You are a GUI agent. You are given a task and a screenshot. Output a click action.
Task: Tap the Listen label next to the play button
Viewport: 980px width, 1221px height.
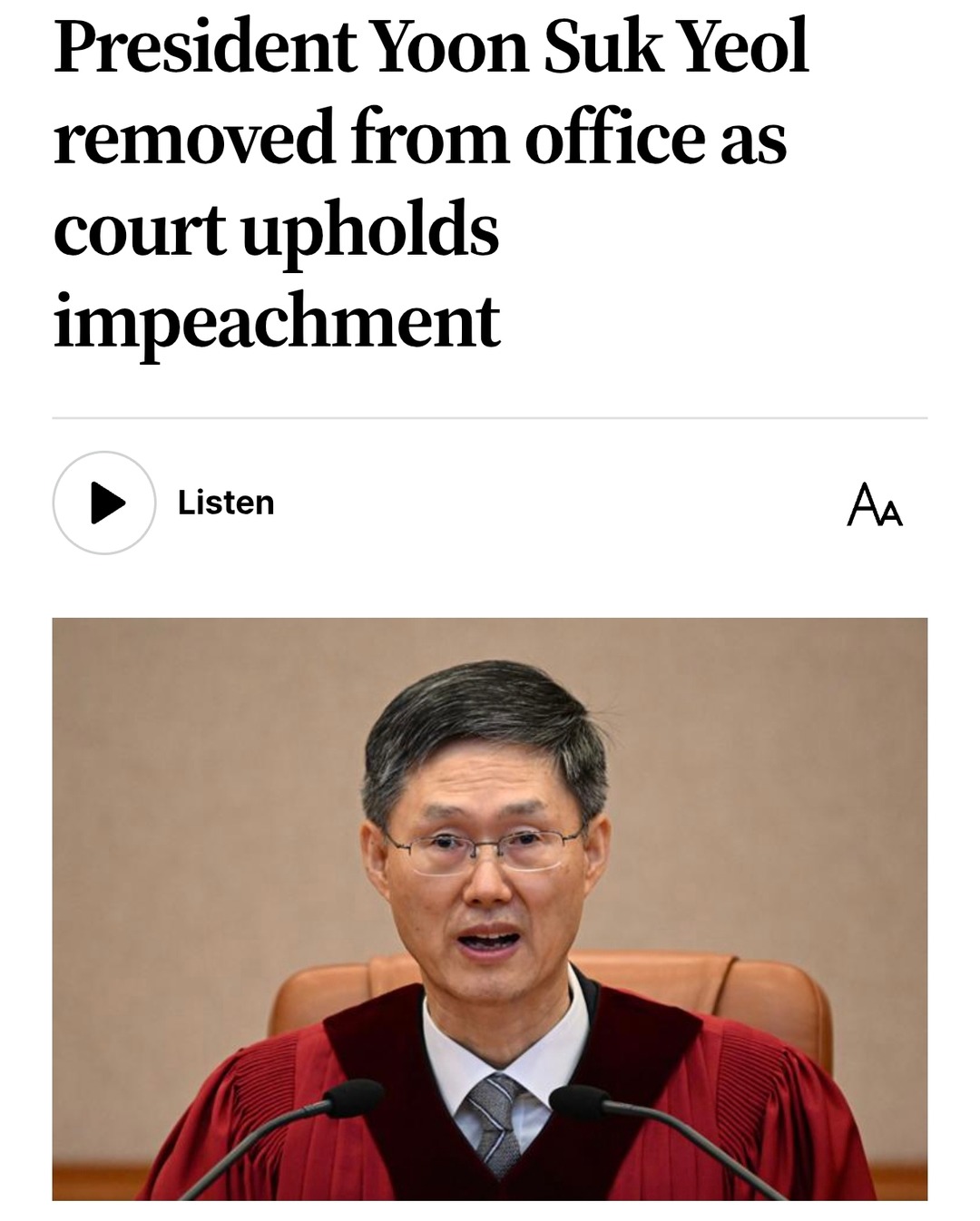click(226, 503)
